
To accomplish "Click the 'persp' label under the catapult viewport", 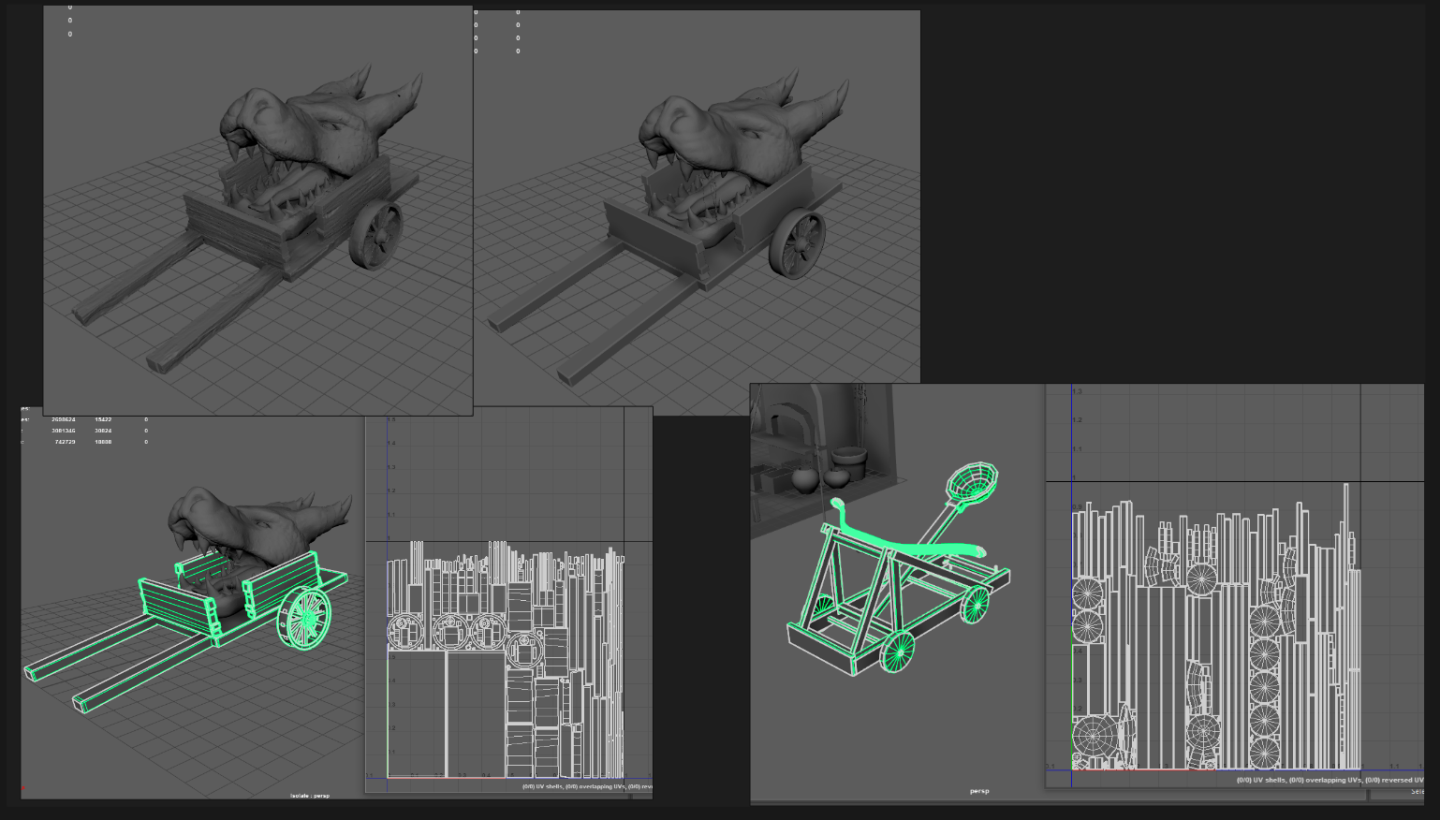I will [980, 790].
